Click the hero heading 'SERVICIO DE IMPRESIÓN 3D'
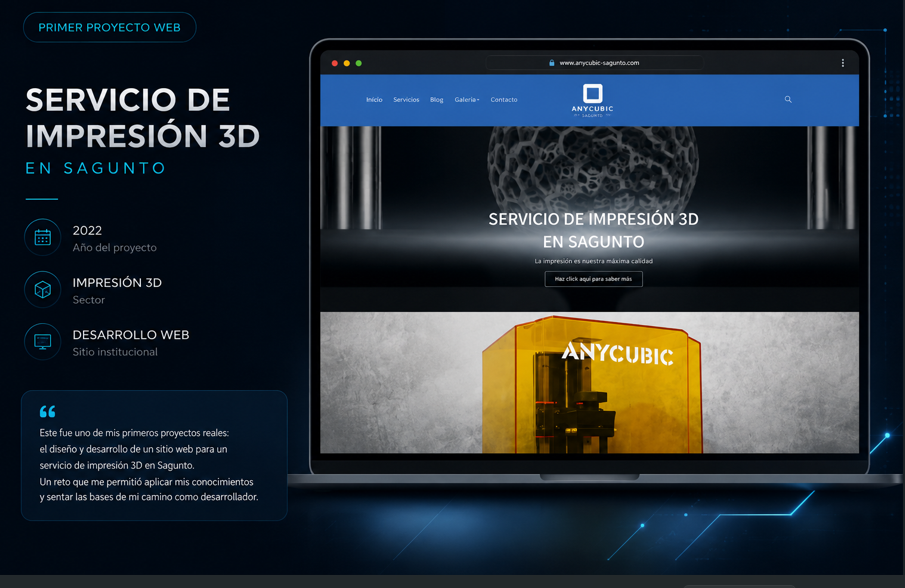This screenshot has height=588, width=905. (x=593, y=219)
